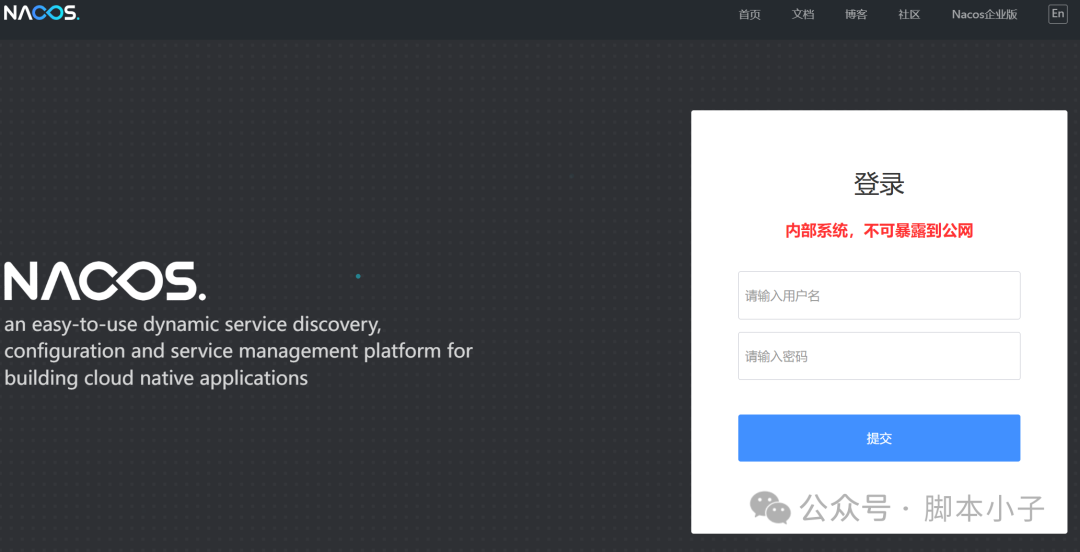Open the 社区 navigation link
This screenshot has height=552, width=1080.
point(909,14)
